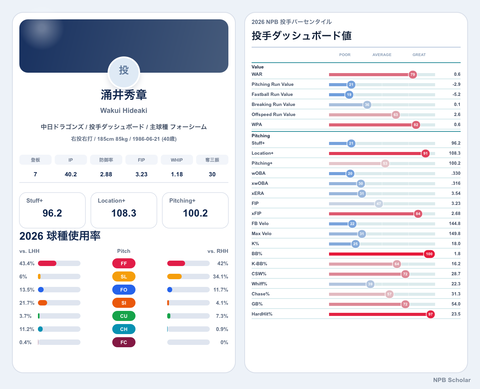Screen dimensions: 480x389
Task: Click the FF usage bar vs. LHH
Action: [x=59, y=263]
